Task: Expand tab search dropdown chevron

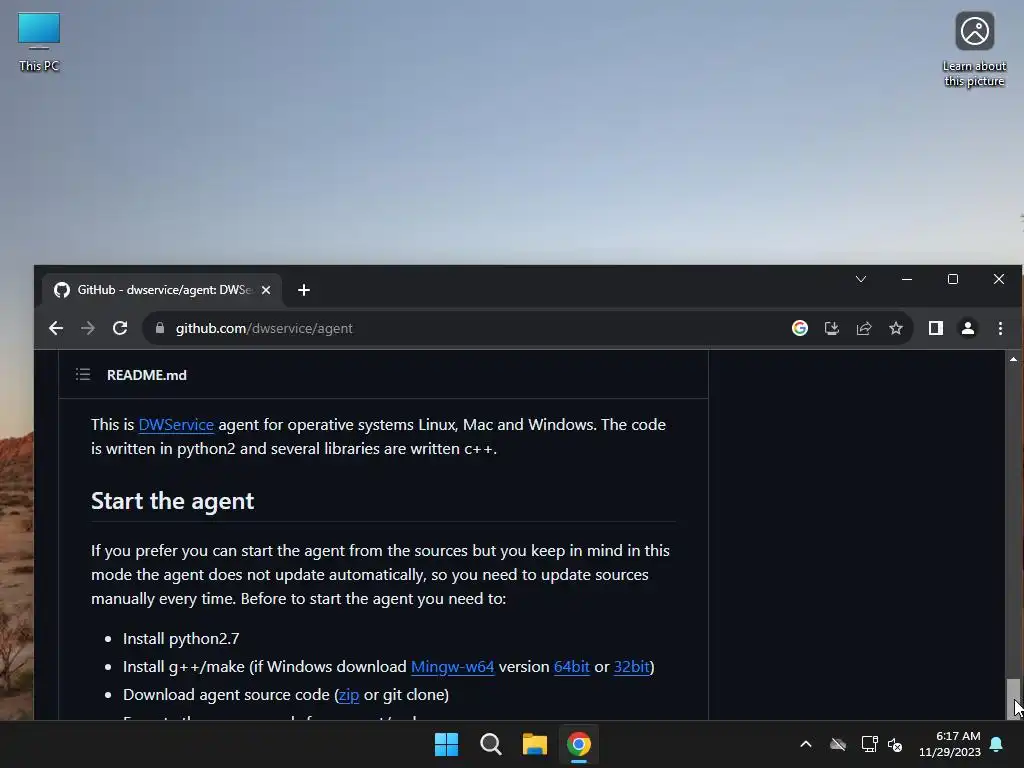Action: click(861, 279)
